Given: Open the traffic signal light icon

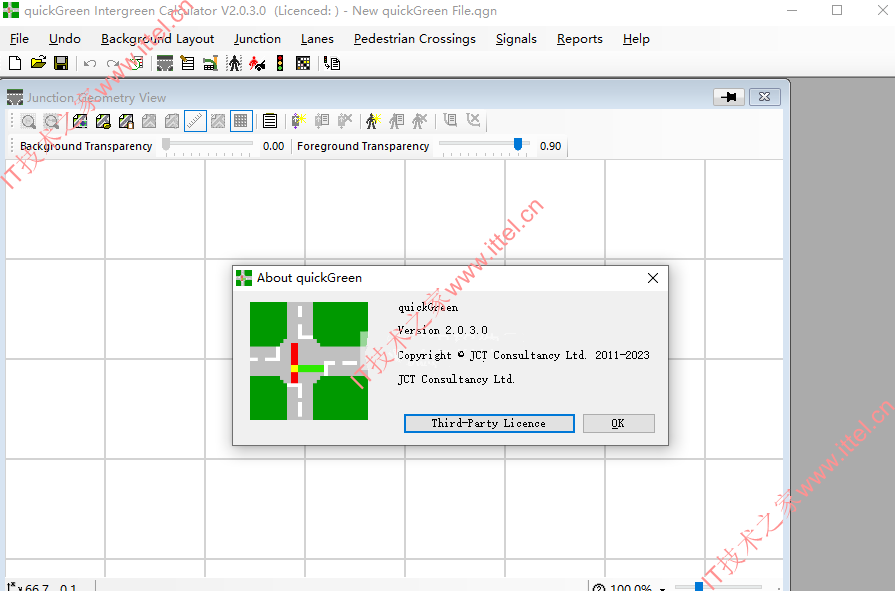Looking at the screenshot, I should 280,63.
